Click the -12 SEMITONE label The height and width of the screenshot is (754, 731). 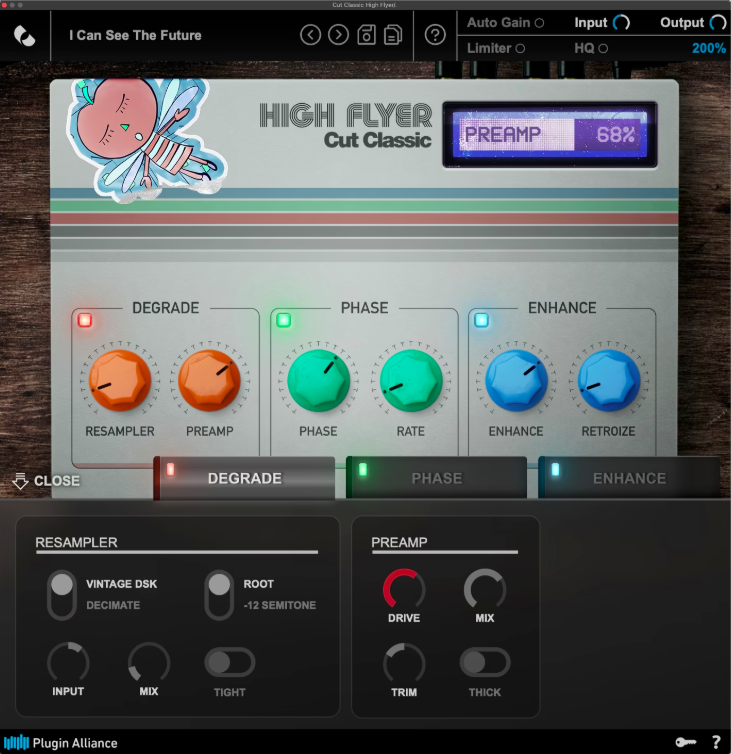click(280, 605)
